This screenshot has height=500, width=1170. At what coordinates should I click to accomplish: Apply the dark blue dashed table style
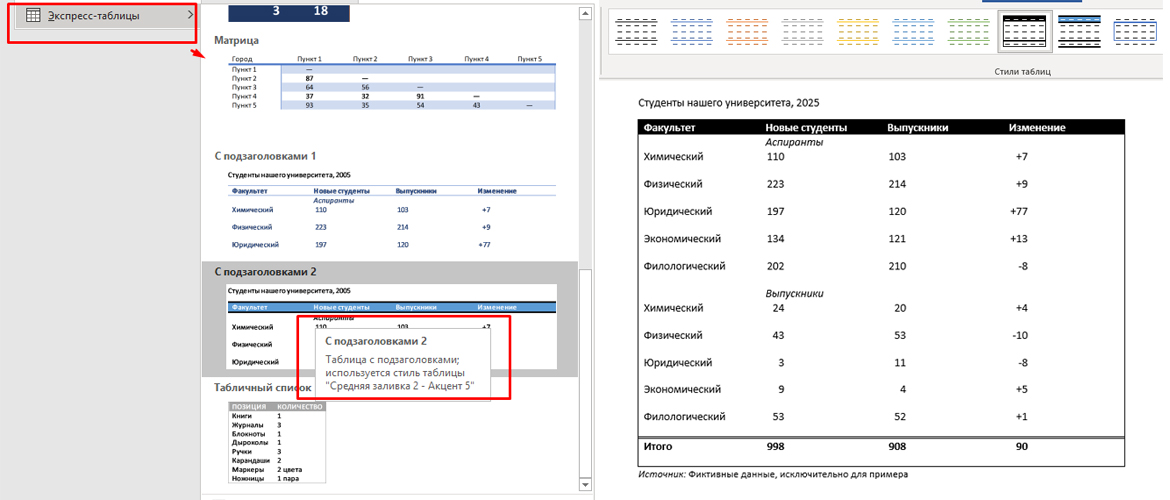pyautogui.click(x=692, y=32)
